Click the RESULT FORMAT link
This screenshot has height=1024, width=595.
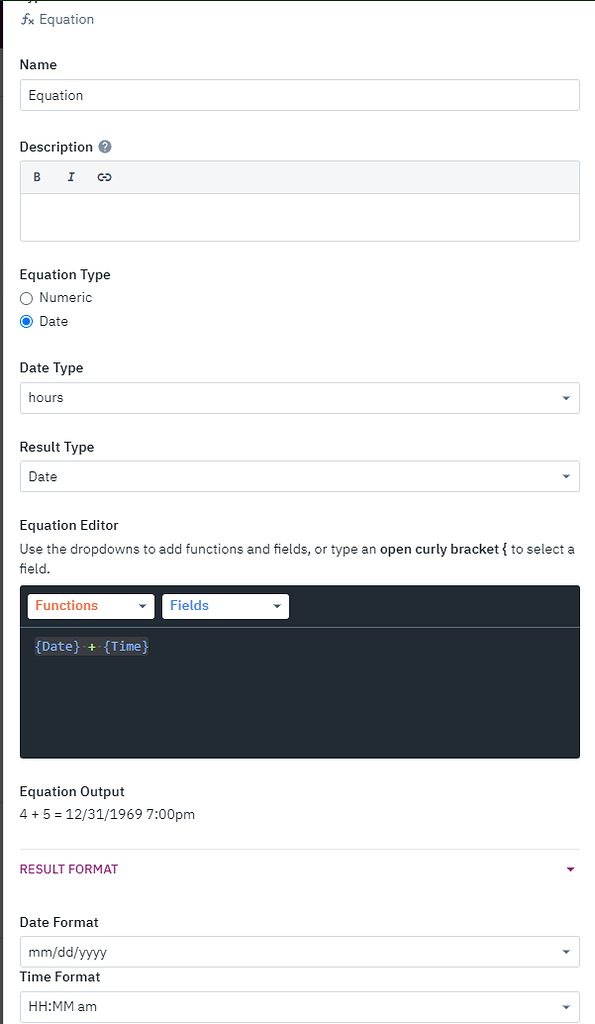(x=68, y=869)
